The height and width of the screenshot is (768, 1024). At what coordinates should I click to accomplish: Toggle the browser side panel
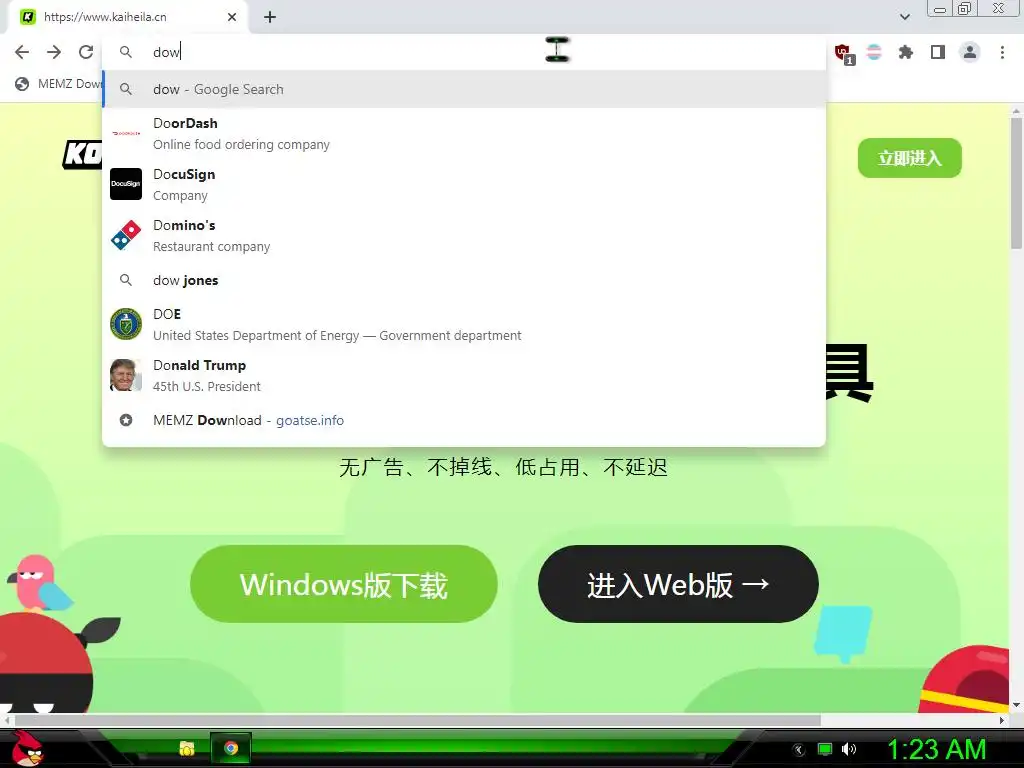tap(938, 52)
